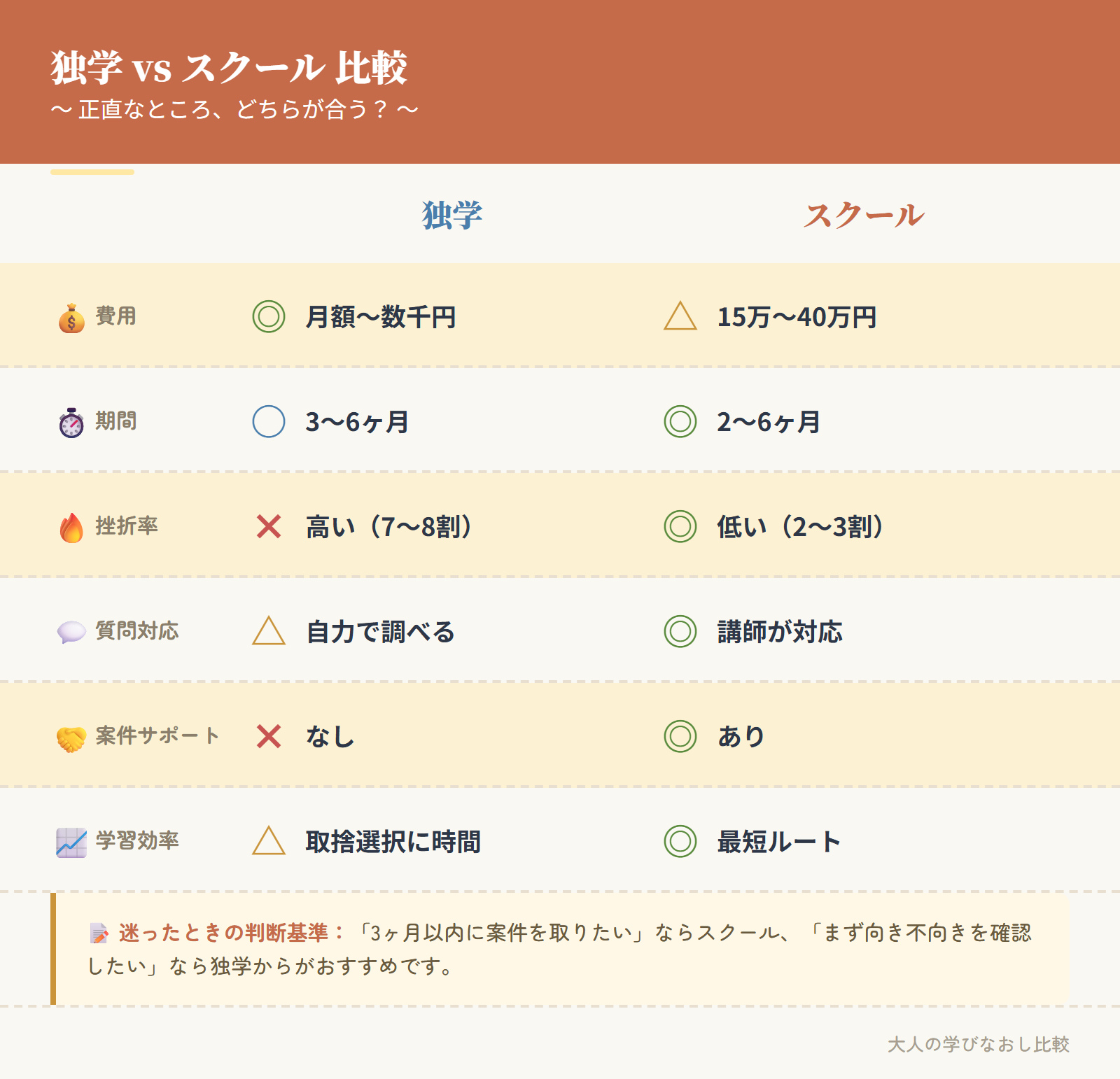The height and width of the screenshot is (1079, 1120).
Task: Select the スクール column heading
Action: pos(864,215)
